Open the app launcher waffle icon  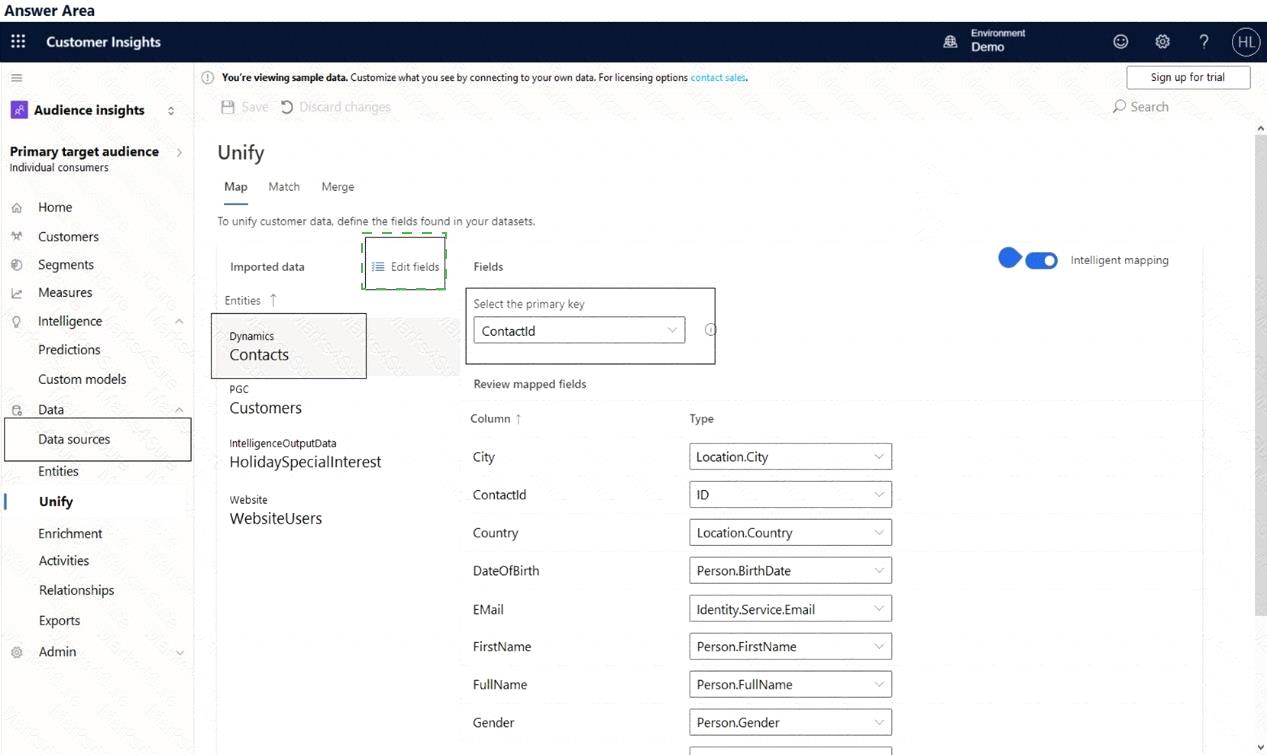(18, 42)
